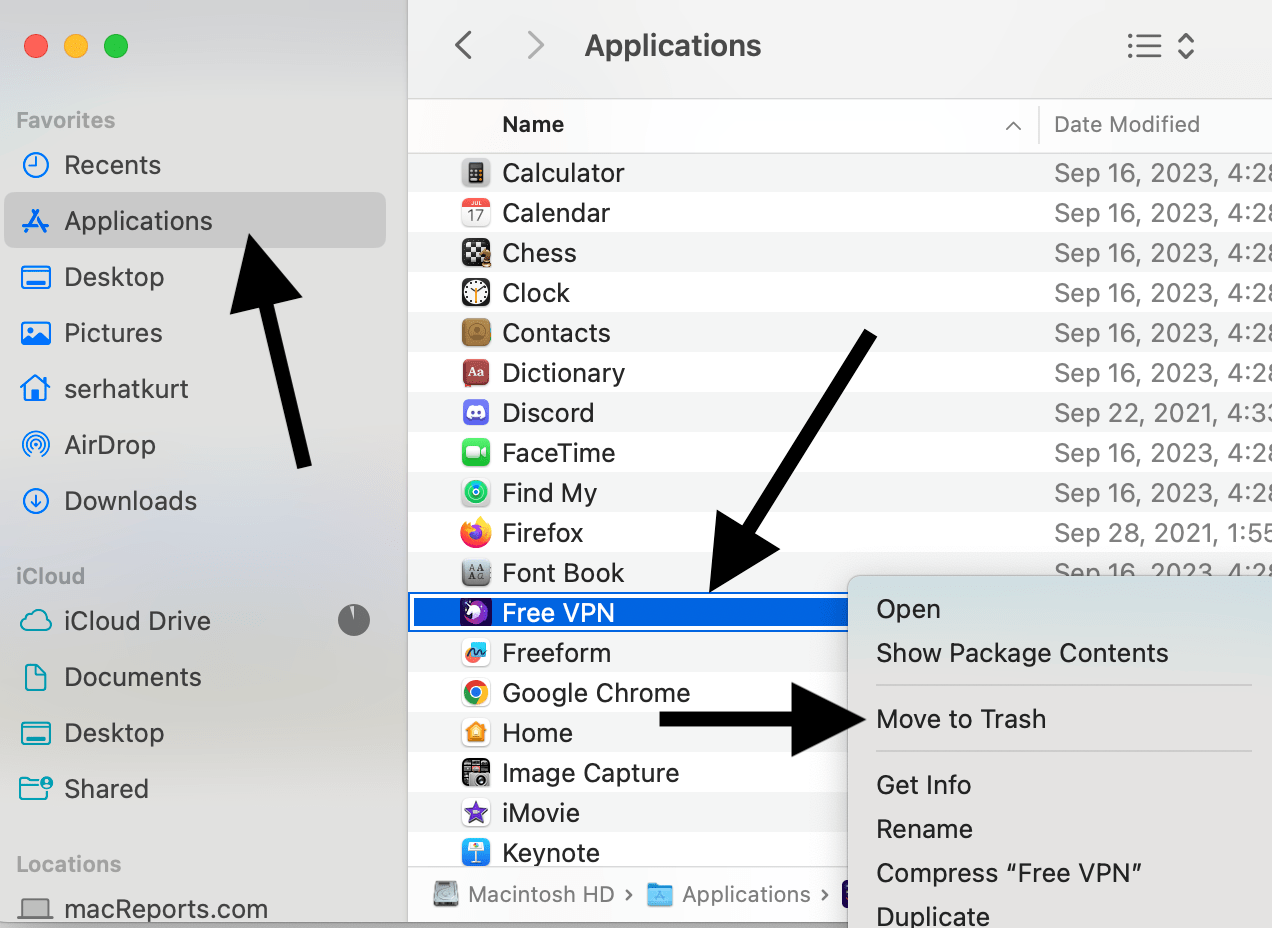The height and width of the screenshot is (928, 1272).
Task: Select the Calendar app icon
Action: [x=476, y=213]
